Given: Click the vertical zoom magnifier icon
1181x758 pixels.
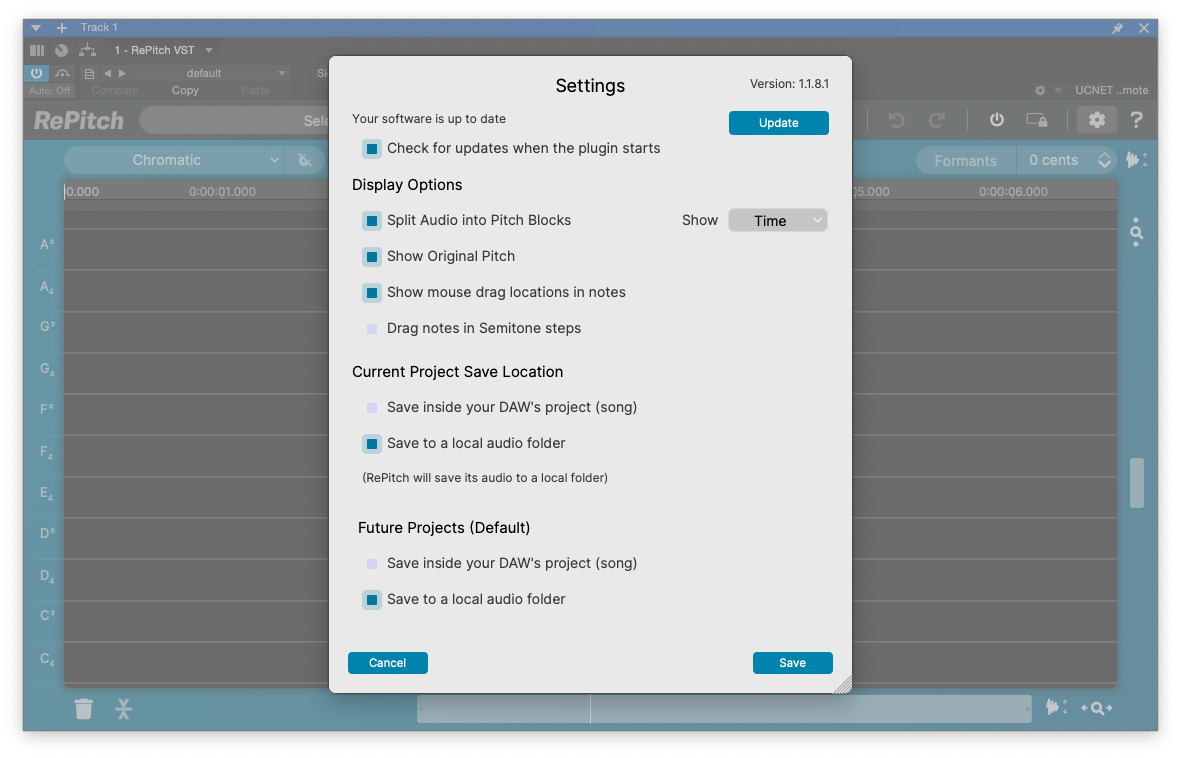Looking at the screenshot, I should [1137, 233].
